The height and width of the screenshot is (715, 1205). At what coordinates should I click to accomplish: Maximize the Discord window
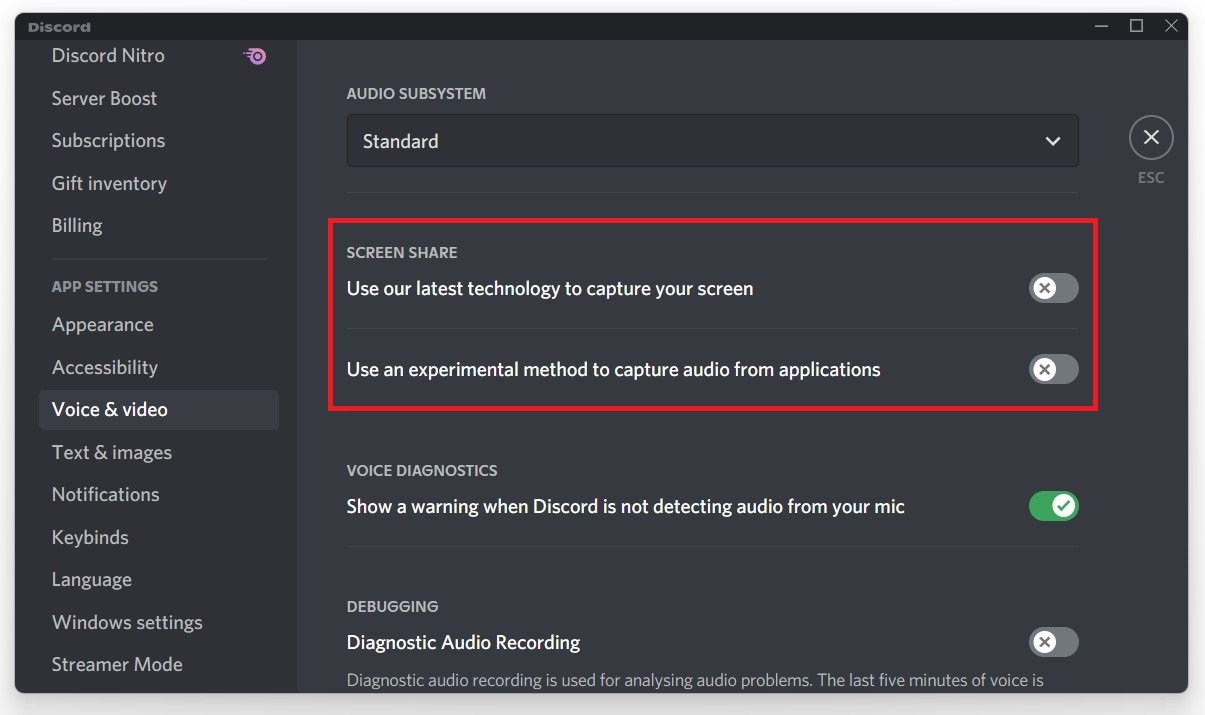[1136, 26]
